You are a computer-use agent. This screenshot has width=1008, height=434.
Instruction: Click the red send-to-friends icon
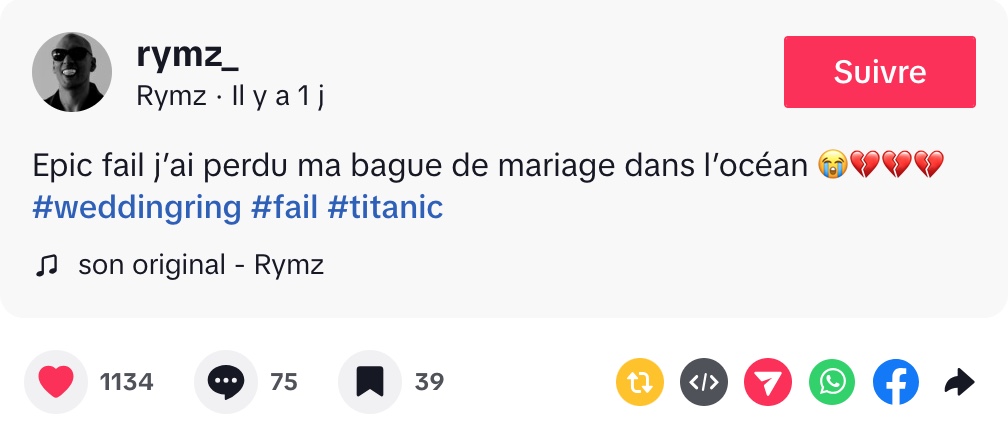[x=768, y=382]
